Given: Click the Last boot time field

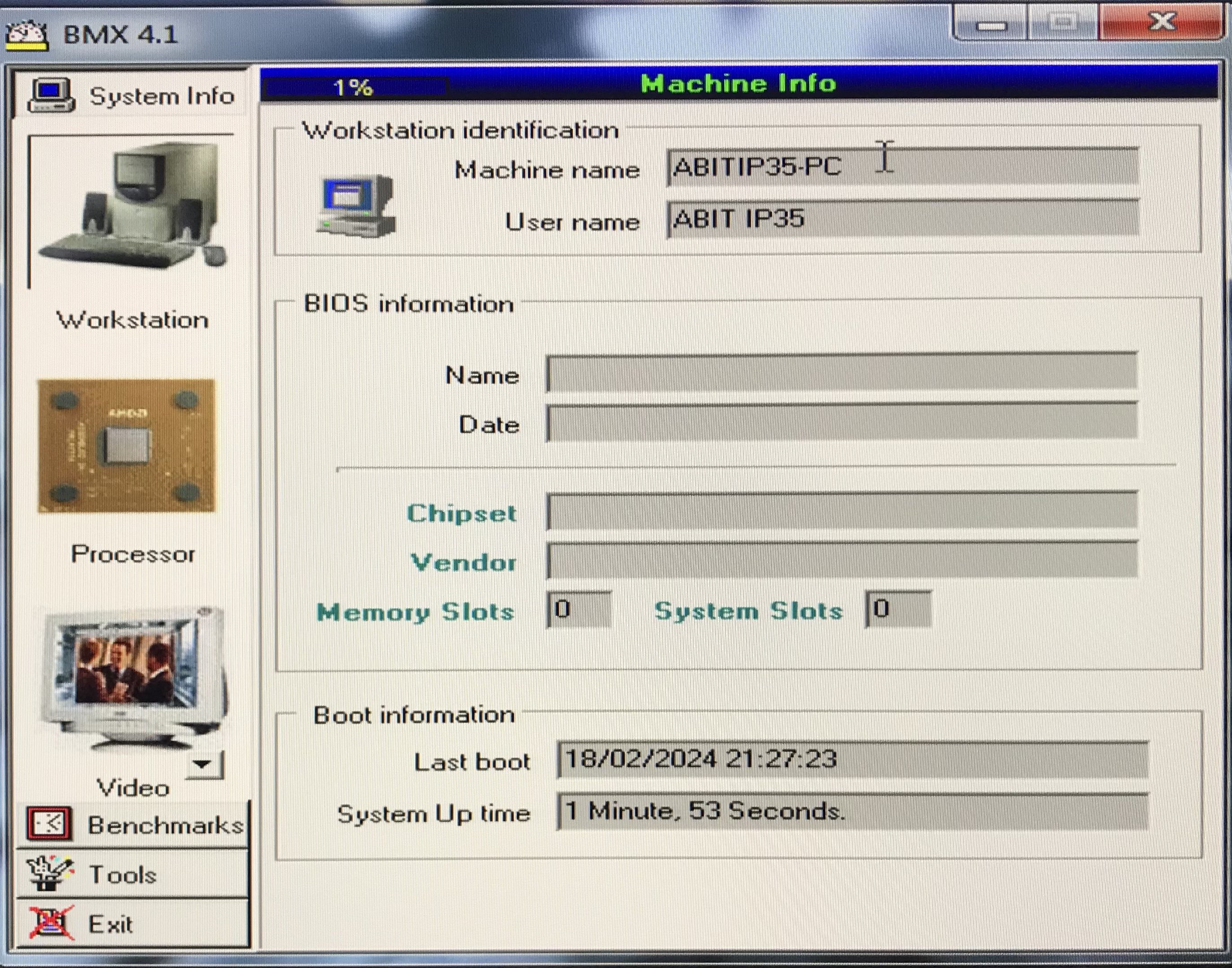Looking at the screenshot, I should point(852,759).
